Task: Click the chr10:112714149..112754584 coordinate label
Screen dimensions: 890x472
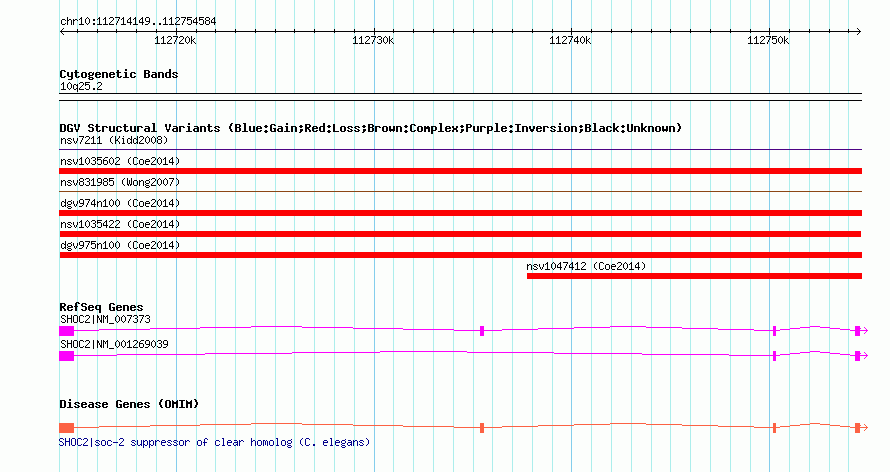Action: pos(138,22)
